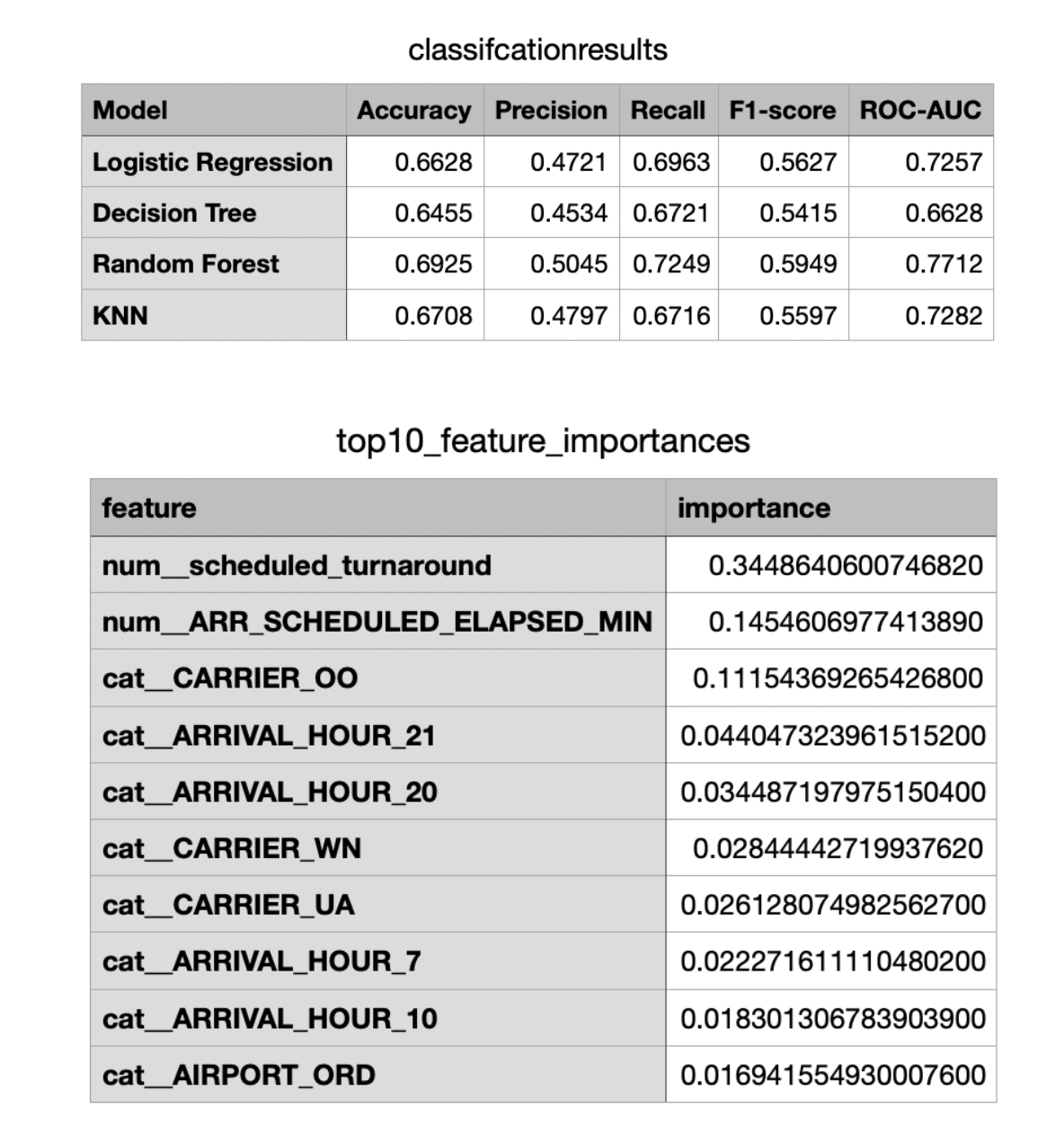
Task: Click the Precision column header
Action: pyautogui.click(x=551, y=111)
